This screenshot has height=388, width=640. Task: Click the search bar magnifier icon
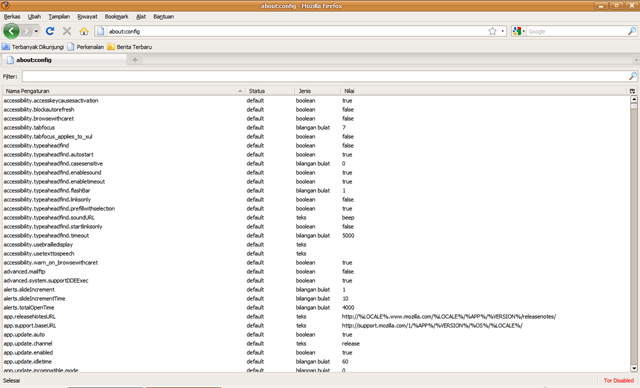tap(631, 31)
